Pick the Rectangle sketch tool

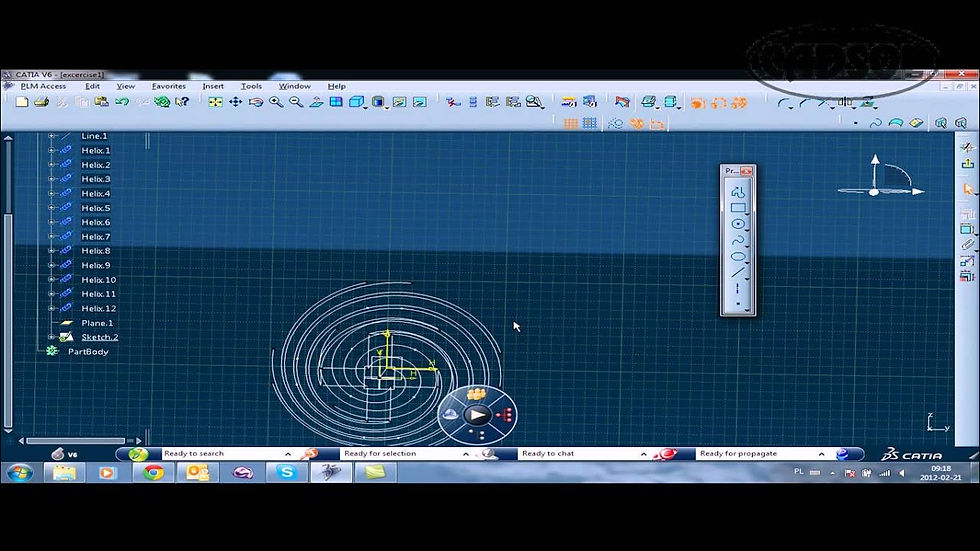click(738, 208)
